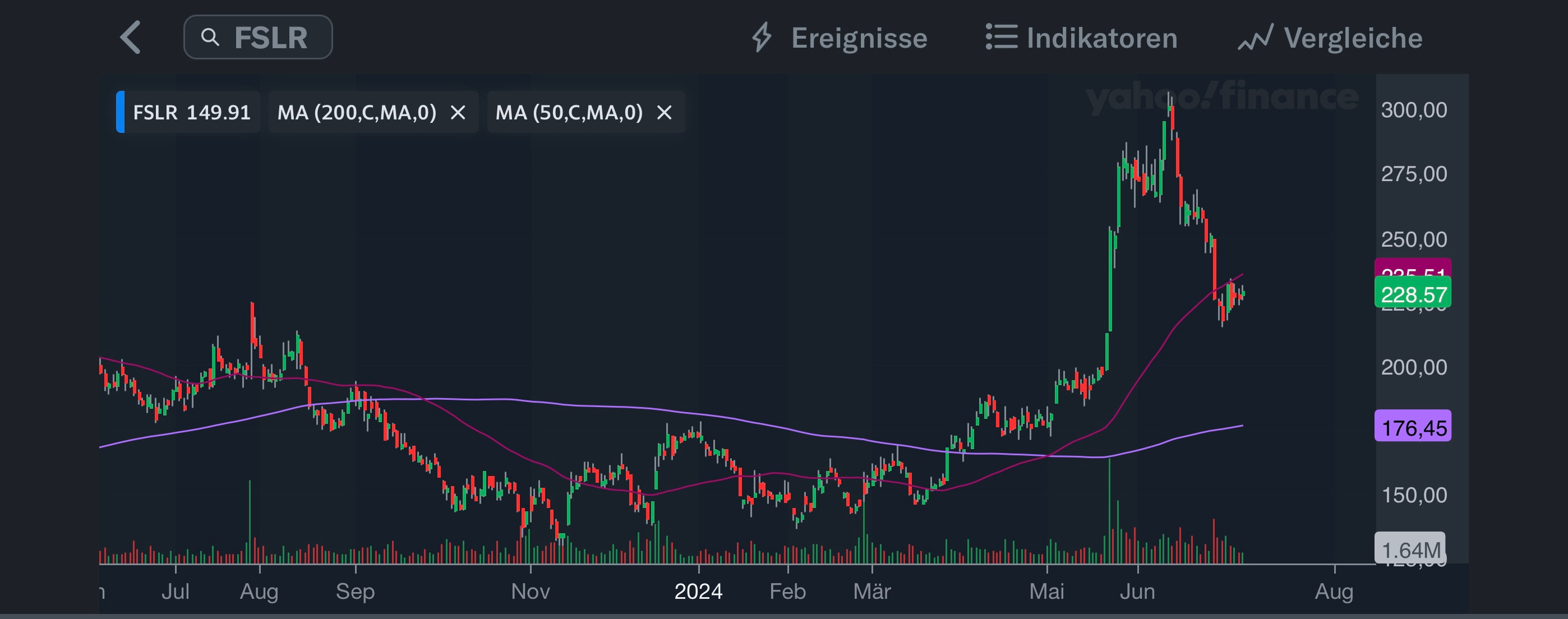Go back using the left chevron
The height and width of the screenshot is (619, 1568).
coord(131,38)
